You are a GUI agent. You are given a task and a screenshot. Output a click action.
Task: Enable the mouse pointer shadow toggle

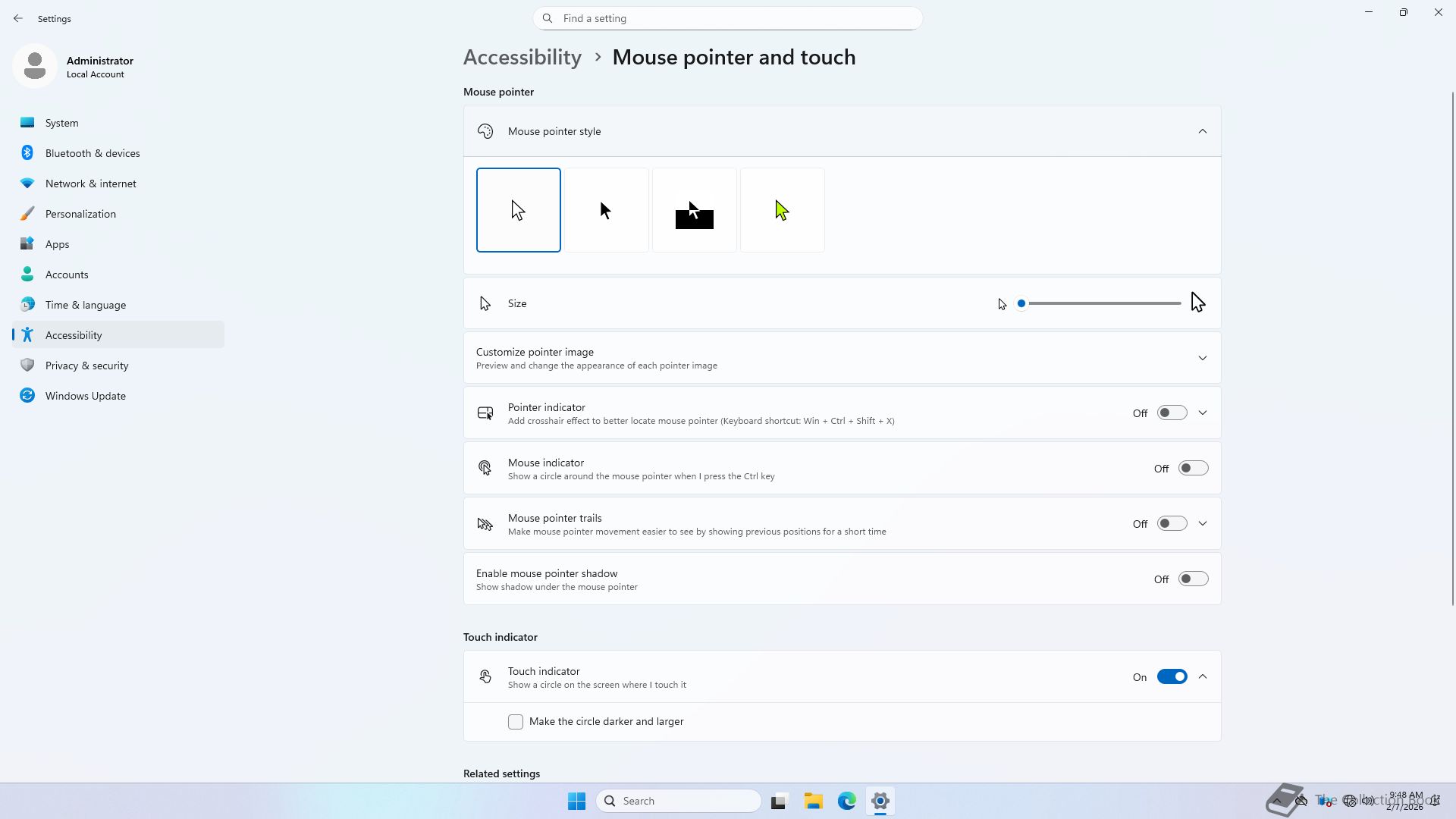point(1193,579)
